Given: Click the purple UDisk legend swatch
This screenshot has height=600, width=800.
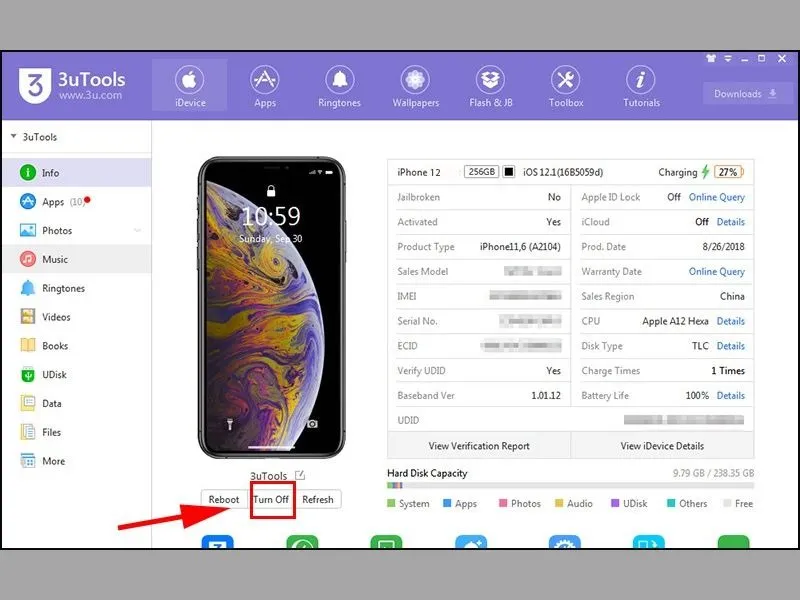Looking at the screenshot, I should click(x=615, y=503).
